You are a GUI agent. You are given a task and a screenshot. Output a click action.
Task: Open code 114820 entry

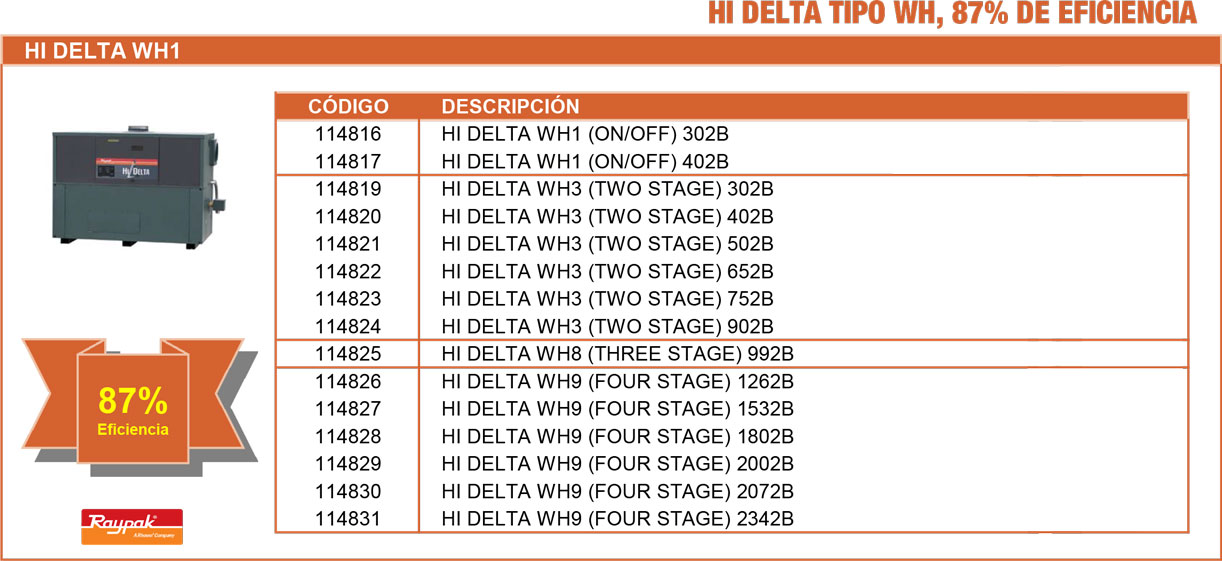point(348,217)
